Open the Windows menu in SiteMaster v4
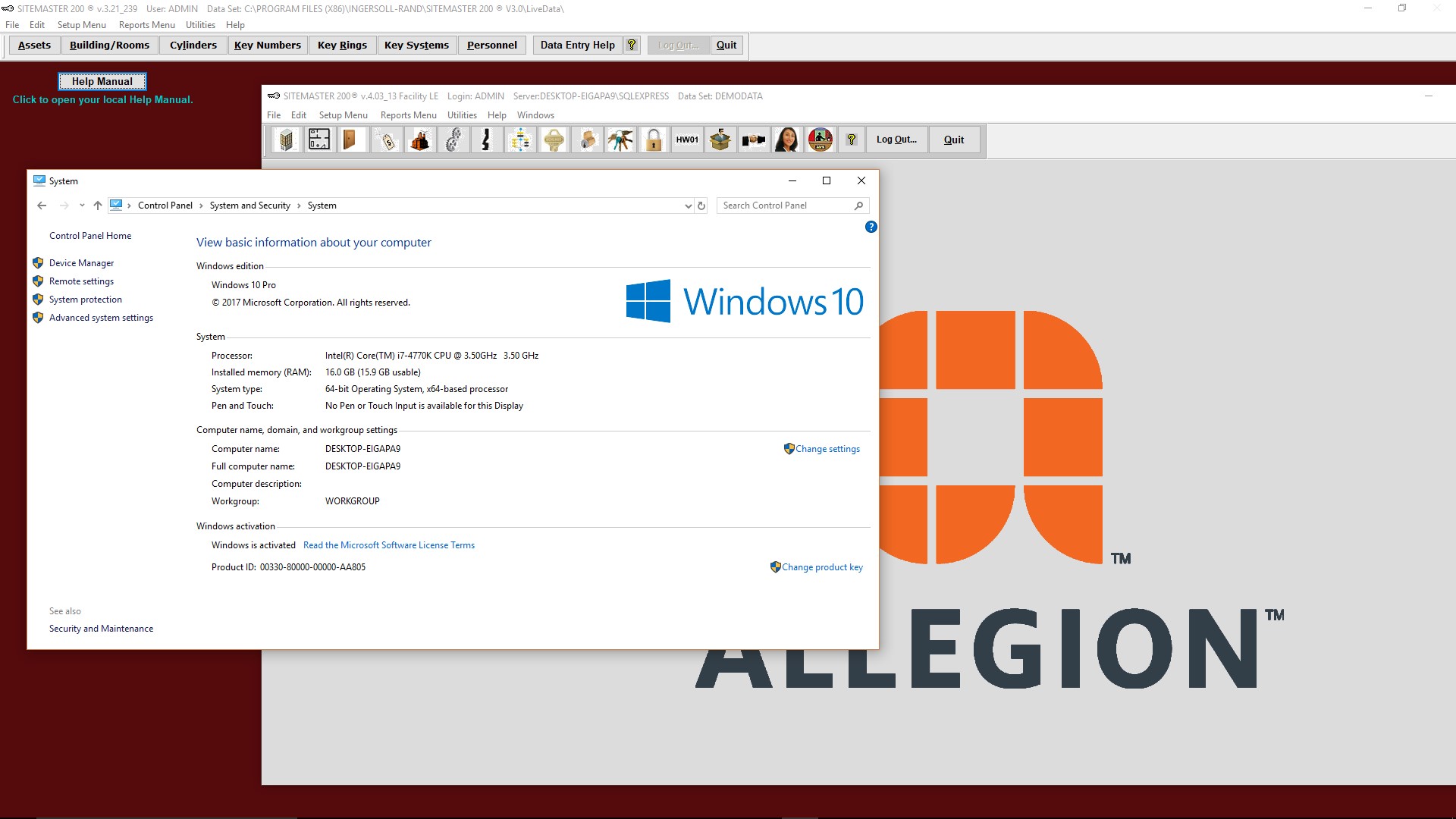The height and width of the screenshot is (819, 1456). [535, 115]
